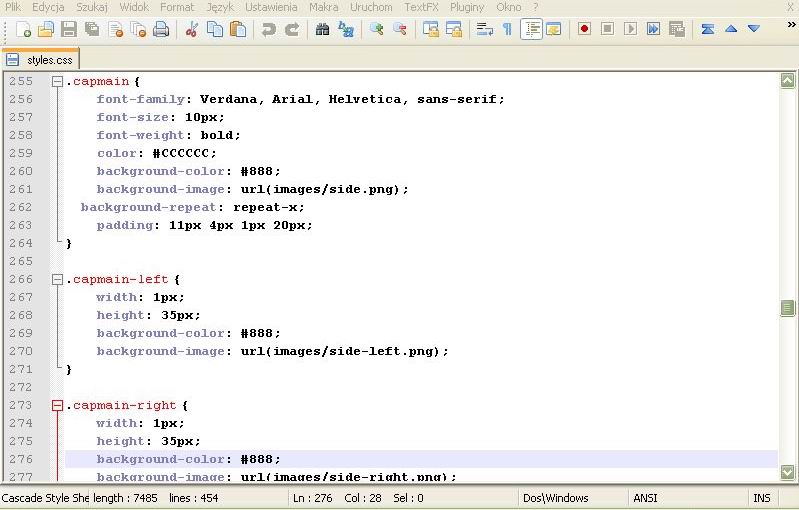Click the 'Ln : 276' status text
The height and width of the screenshot is (510, 799).
[x=312, y=498]
